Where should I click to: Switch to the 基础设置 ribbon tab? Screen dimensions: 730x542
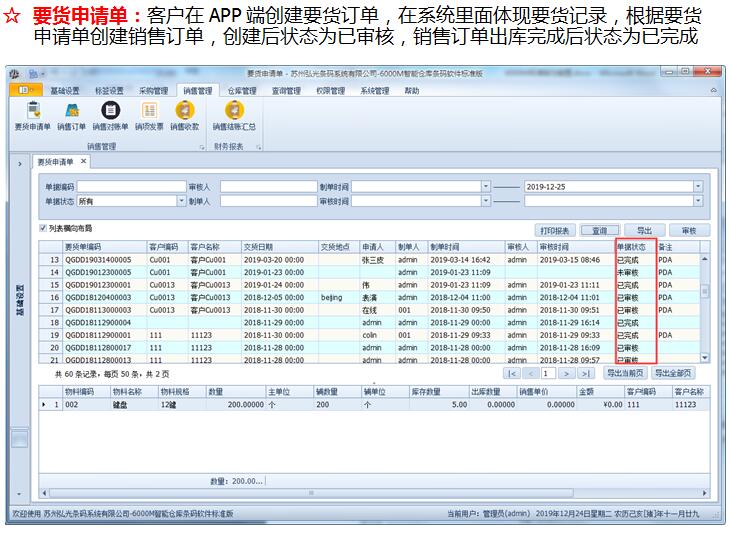[x=65, y=91]
